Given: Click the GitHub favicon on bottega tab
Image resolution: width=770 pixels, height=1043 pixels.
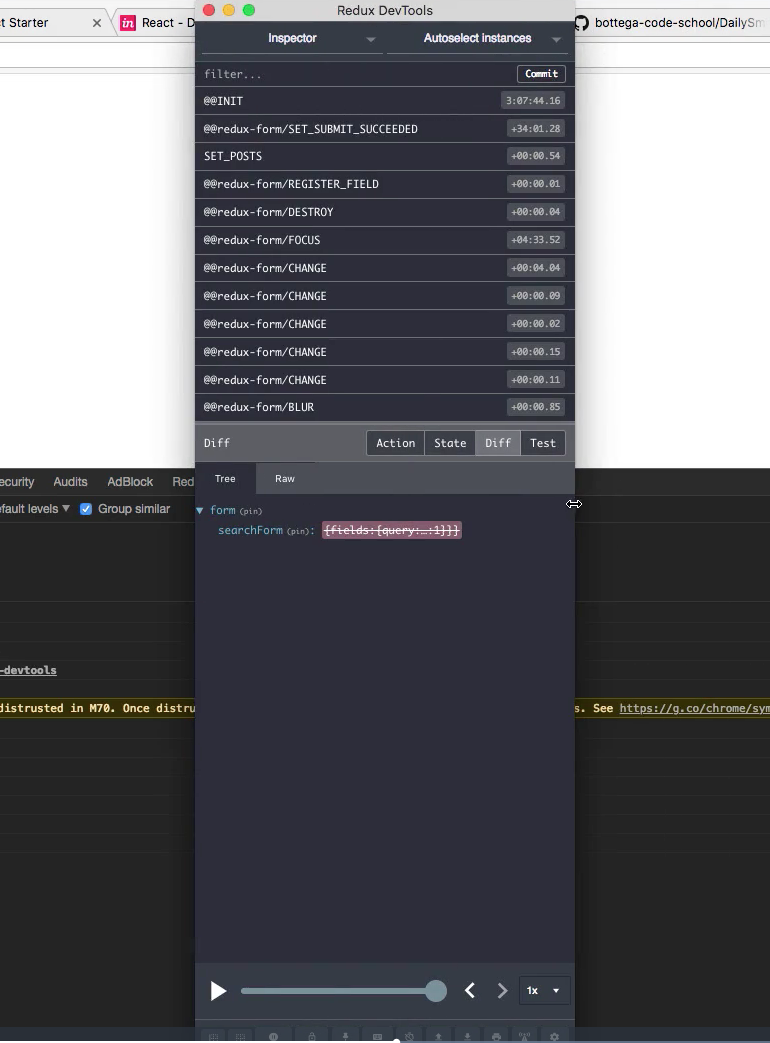Looking at the screenshot, I should pos(581,23).
